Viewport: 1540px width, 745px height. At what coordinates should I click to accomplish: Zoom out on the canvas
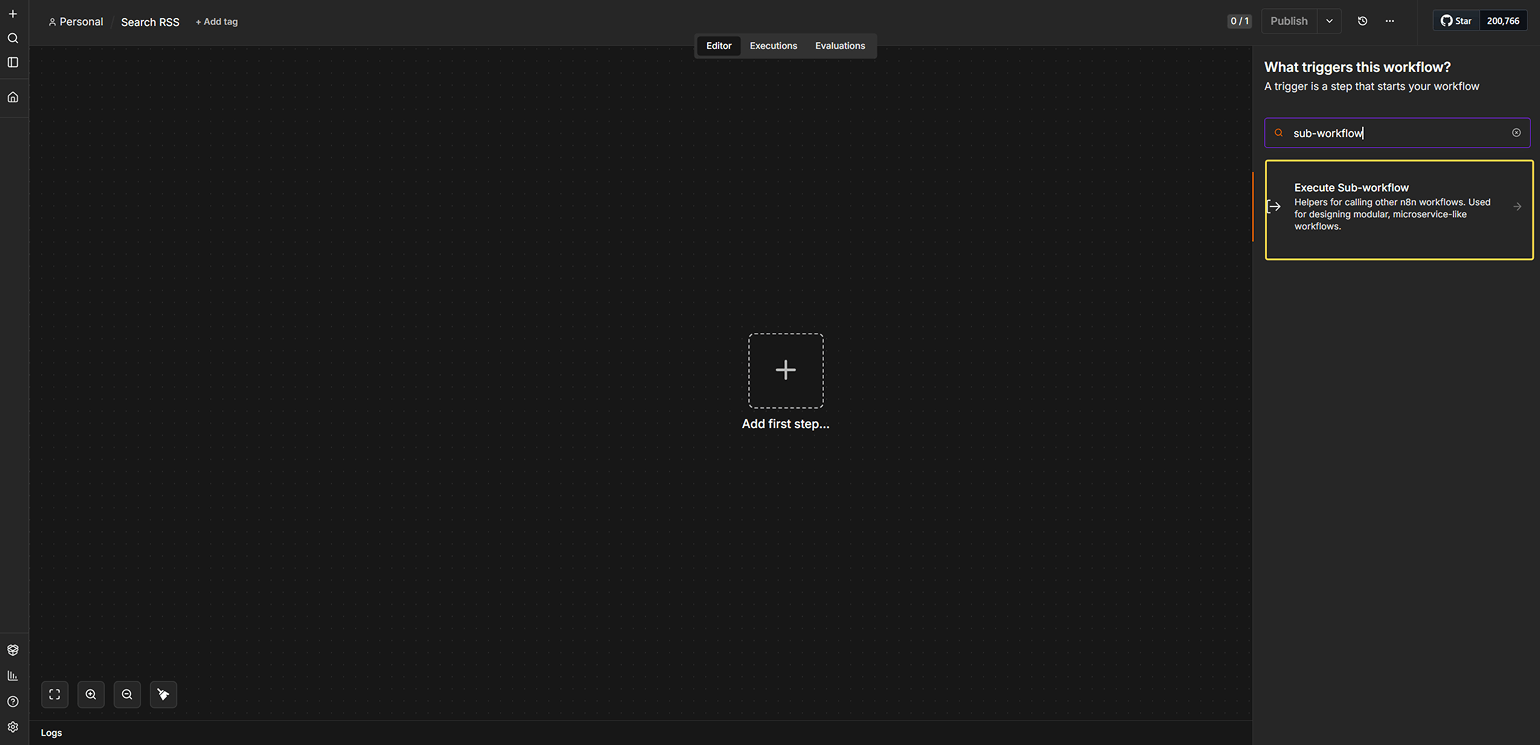click(127, 694)
